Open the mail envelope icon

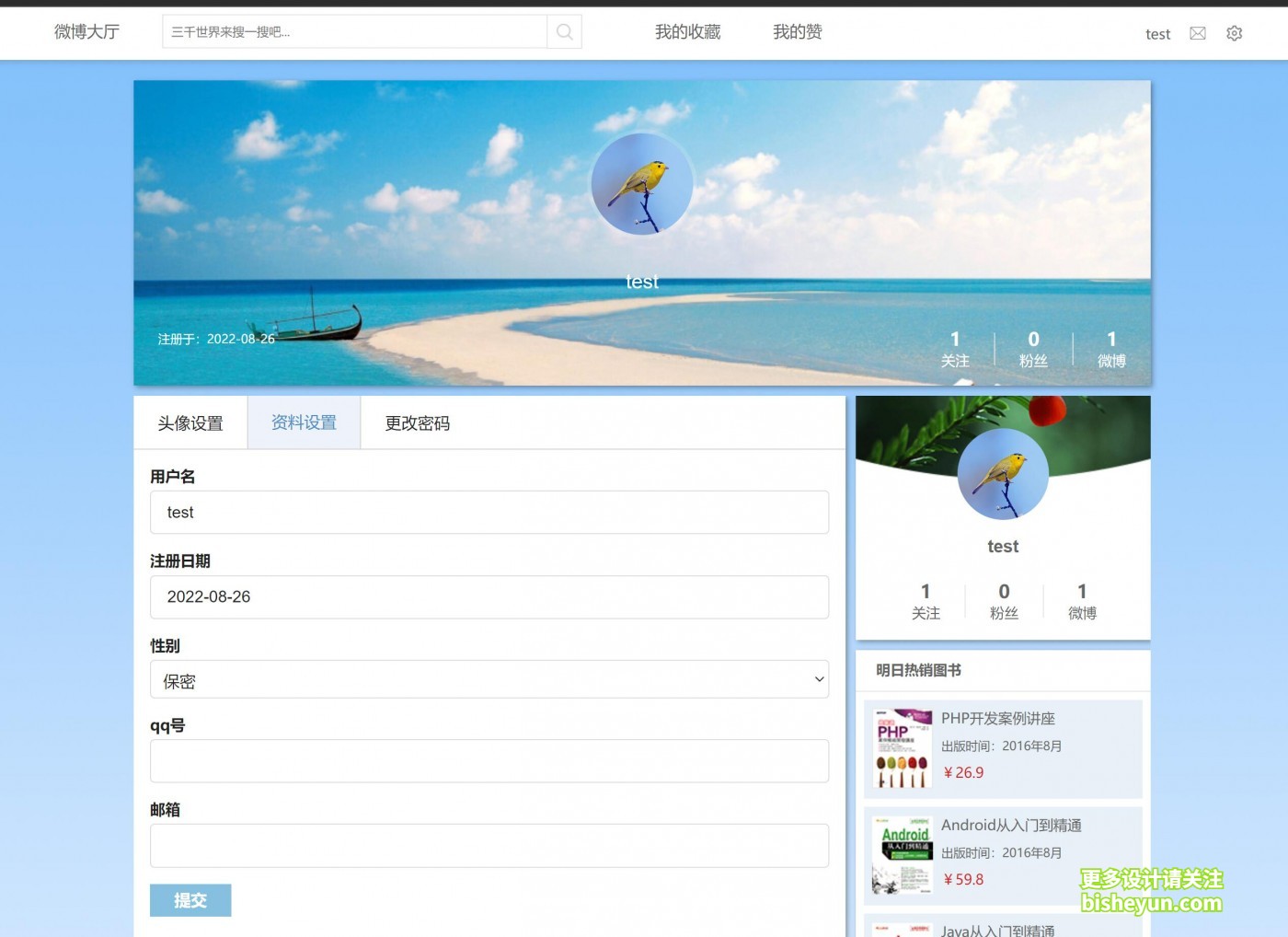[x=1198, y=33]
